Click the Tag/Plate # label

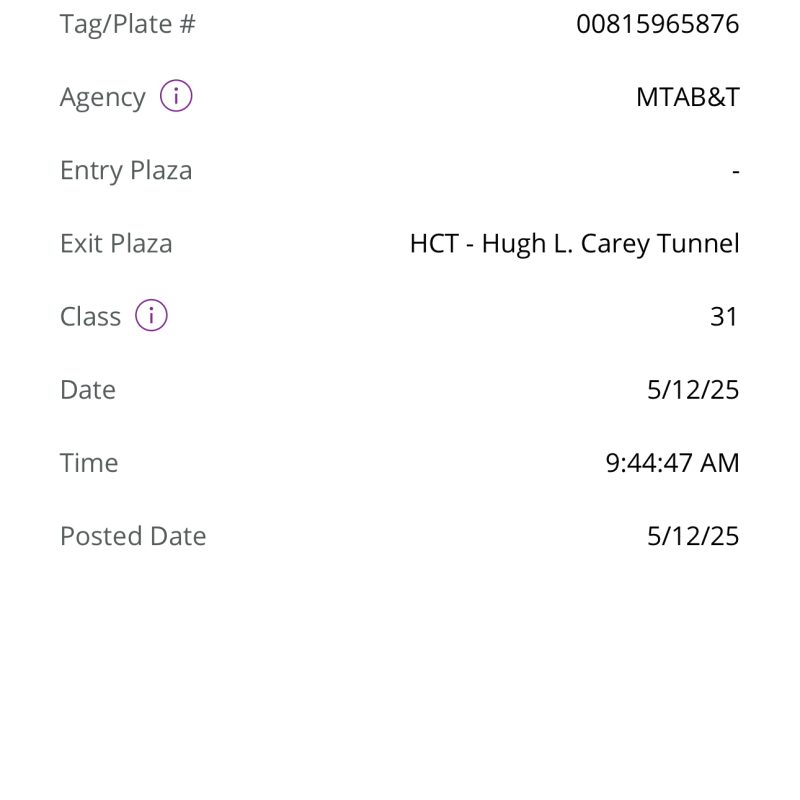pyautogui.click(x=128, y=24)
